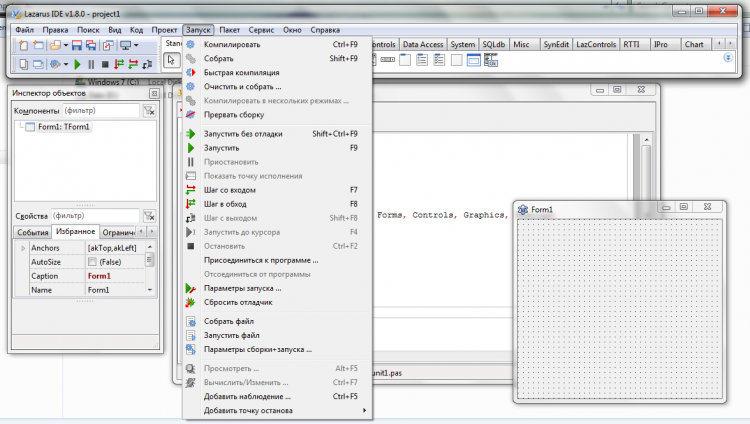Click the property grid scrollbar thumb
This screenshot has width=750, height=424.
[150, 259]
